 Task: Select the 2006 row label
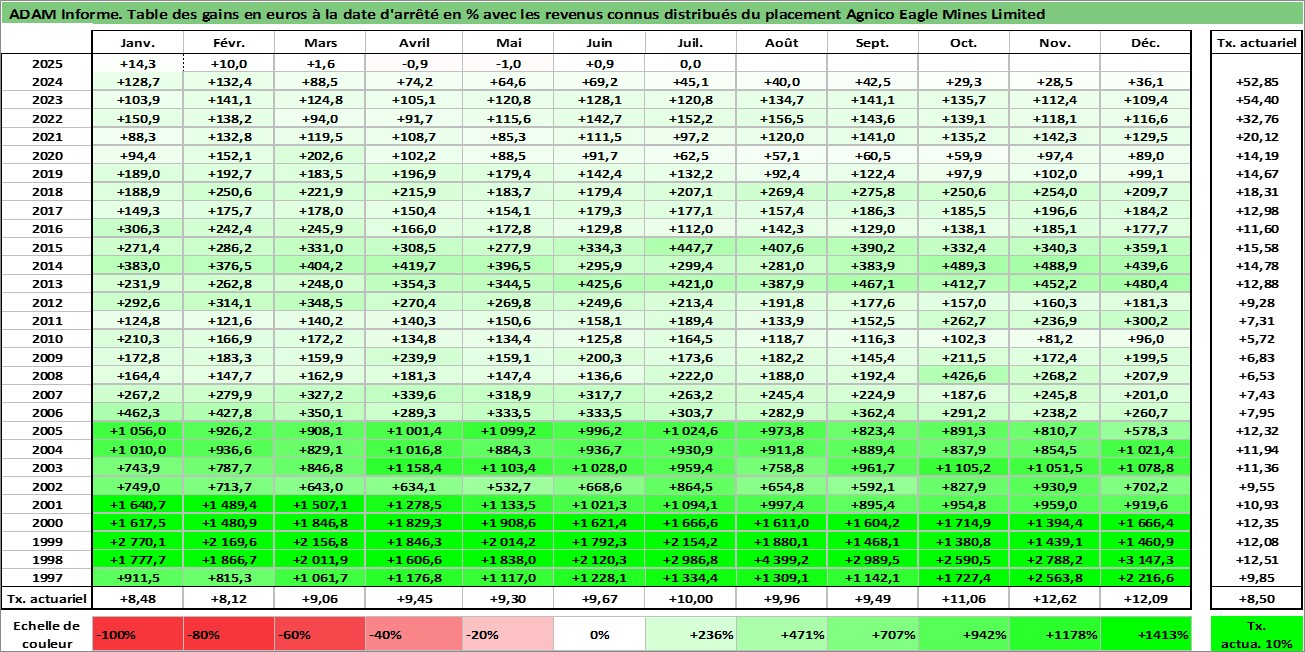pyautogui.click(x=46, y=413)
